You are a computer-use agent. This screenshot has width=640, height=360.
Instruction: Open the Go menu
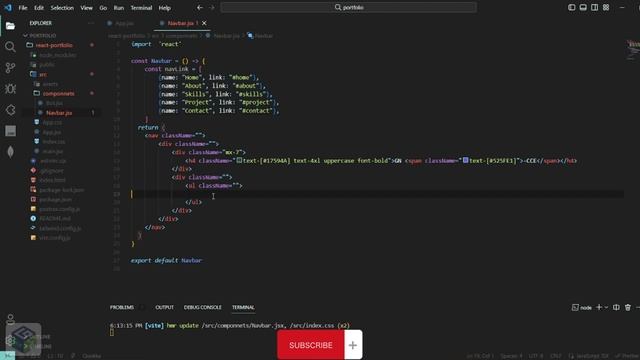(103, 8)
